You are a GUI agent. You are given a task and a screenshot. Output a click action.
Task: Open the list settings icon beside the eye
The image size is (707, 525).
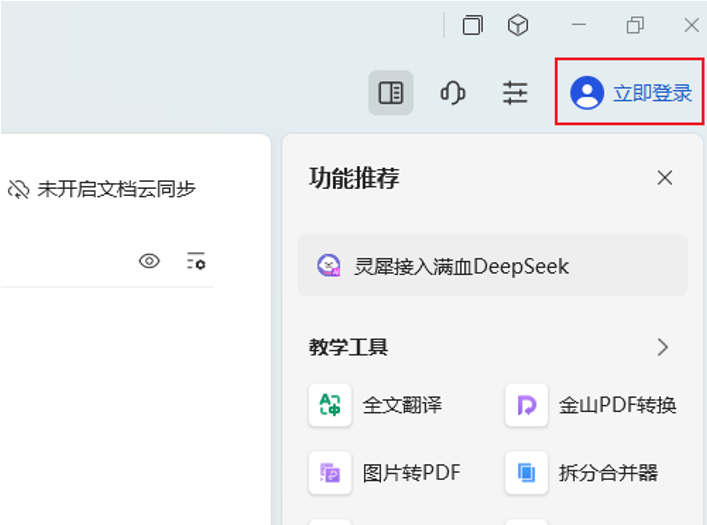(x=196, y=261)
